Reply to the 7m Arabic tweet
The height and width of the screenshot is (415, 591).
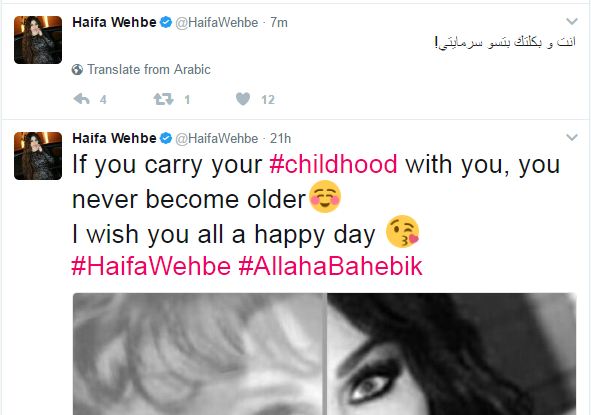pyautogui.click(x=81, y=99)
